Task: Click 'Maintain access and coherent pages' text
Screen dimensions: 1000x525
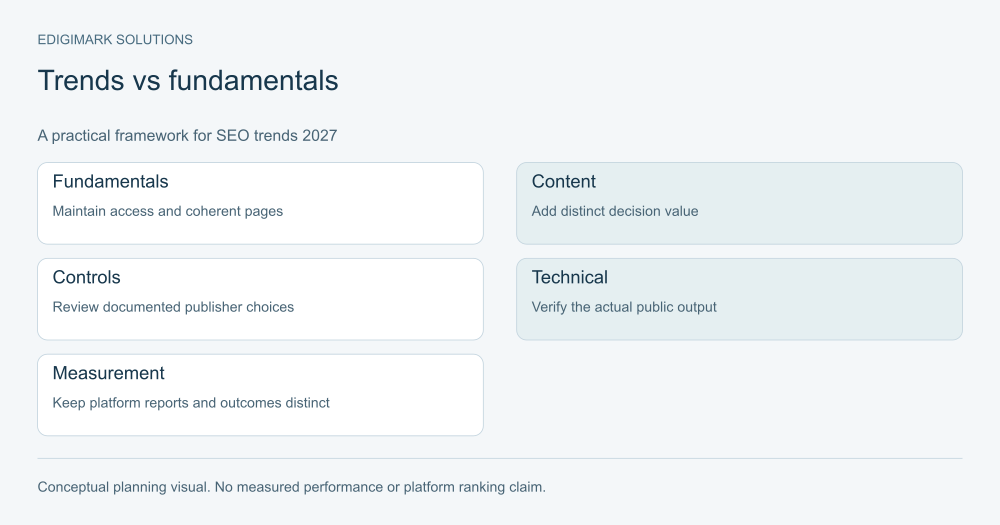Action: click(168, 211)
